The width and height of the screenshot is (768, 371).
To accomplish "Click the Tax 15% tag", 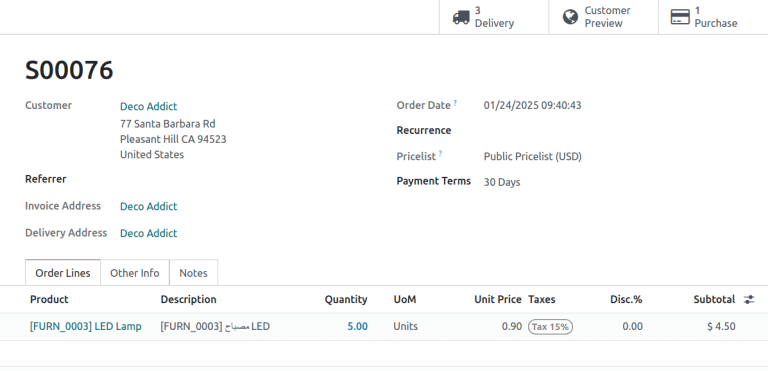I will (550, 326).
